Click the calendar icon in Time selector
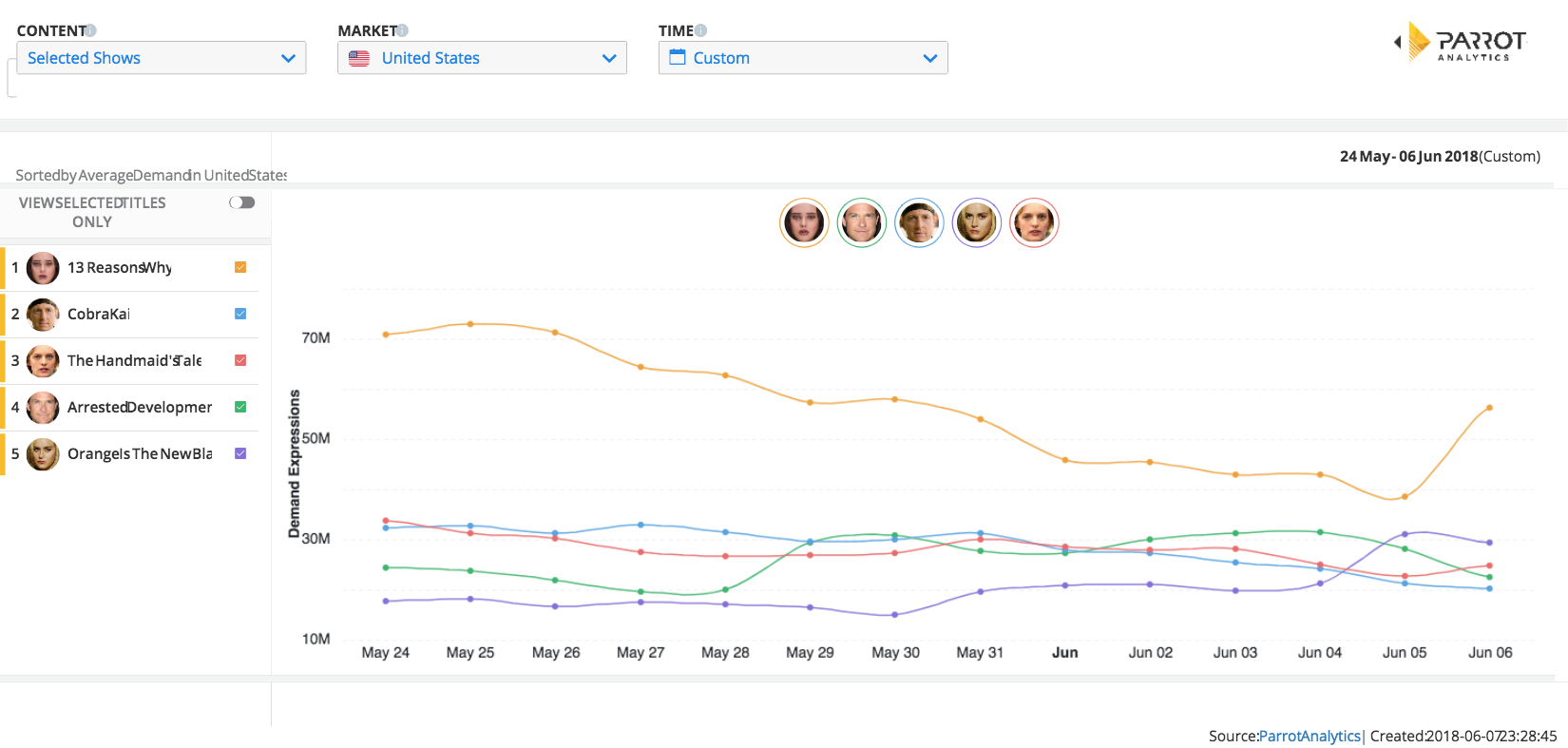 678,57
